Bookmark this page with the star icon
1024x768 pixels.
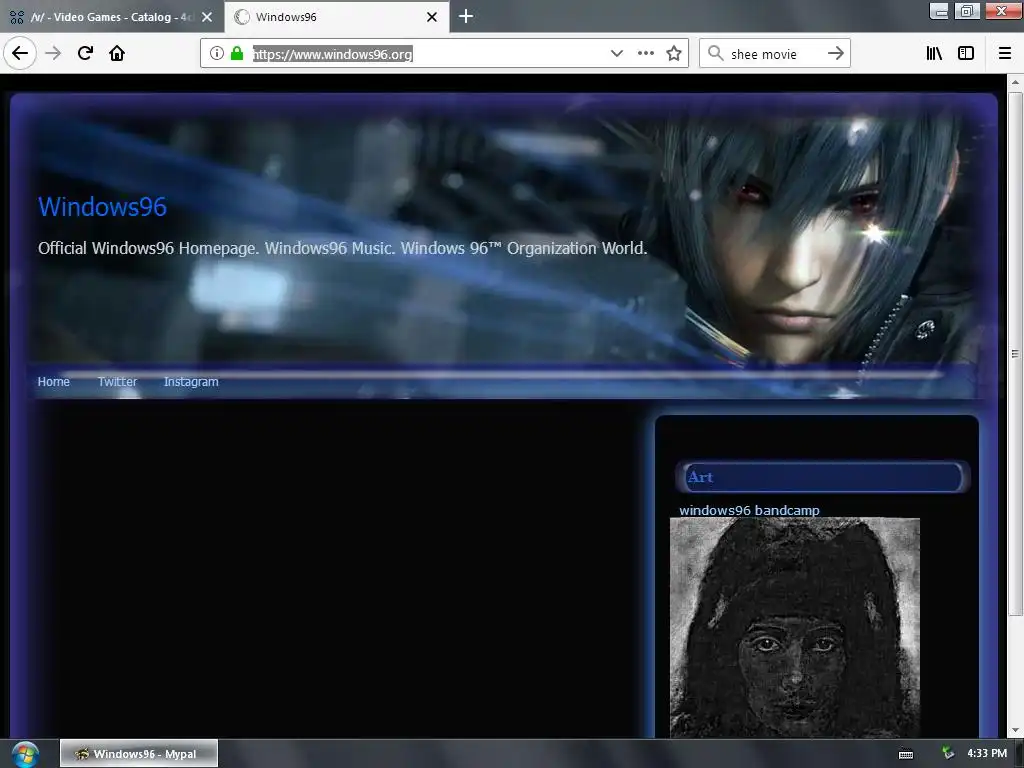click(x=674, y=54)
